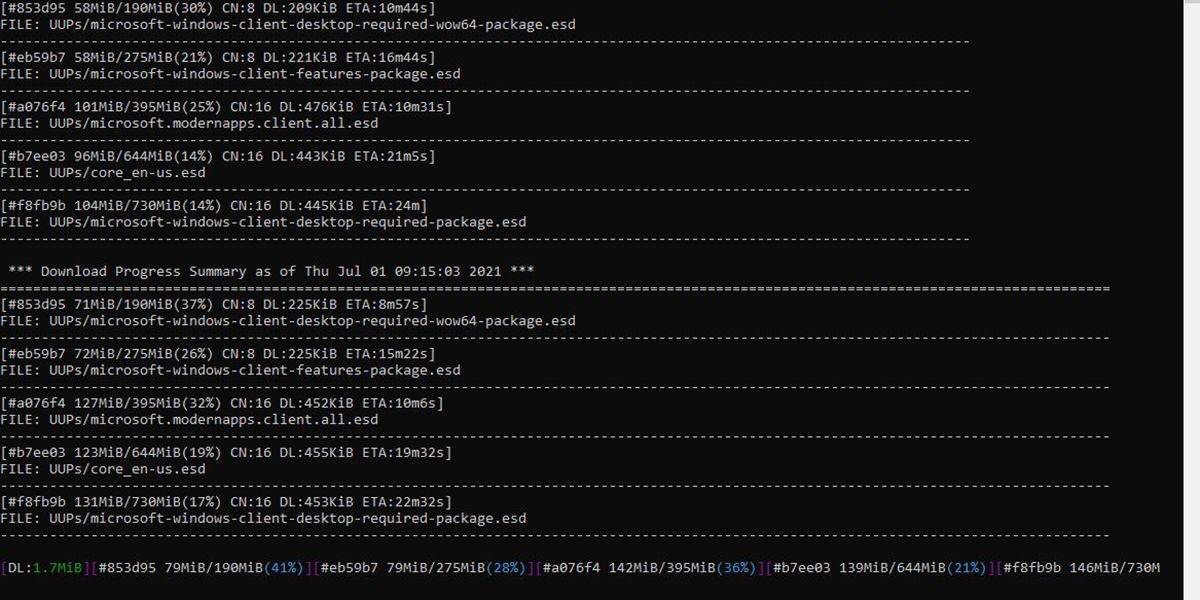Click the 104MiB/730MiB(14%) progress line

pos(214,206)
